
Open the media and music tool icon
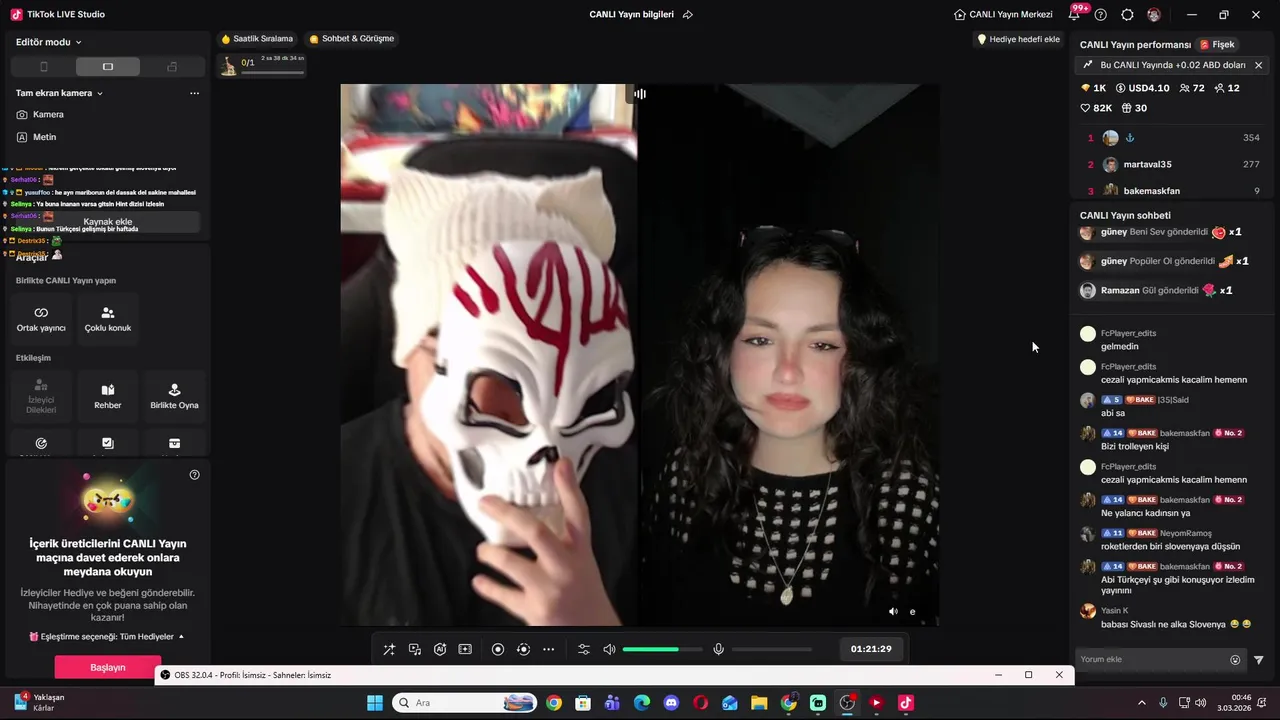415,649
